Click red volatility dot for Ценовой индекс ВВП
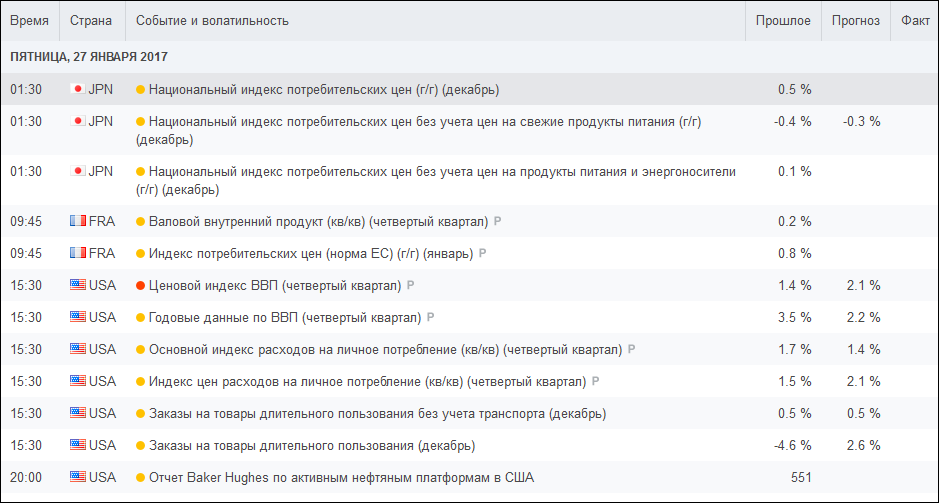Screen dimensions: 939x503 141,286
